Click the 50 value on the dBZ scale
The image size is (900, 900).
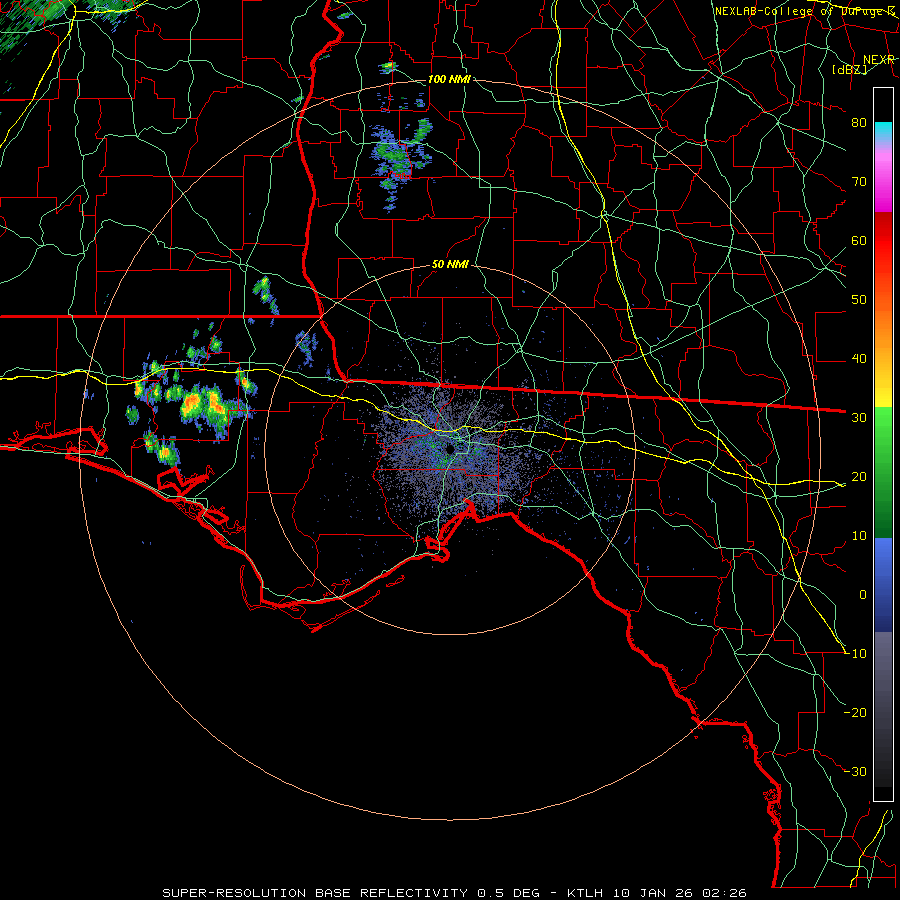859,300
